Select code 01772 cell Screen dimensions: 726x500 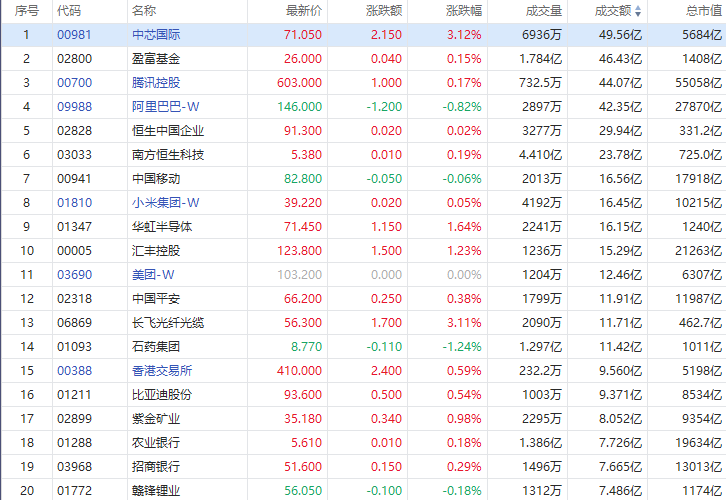(x=74, y=491)
